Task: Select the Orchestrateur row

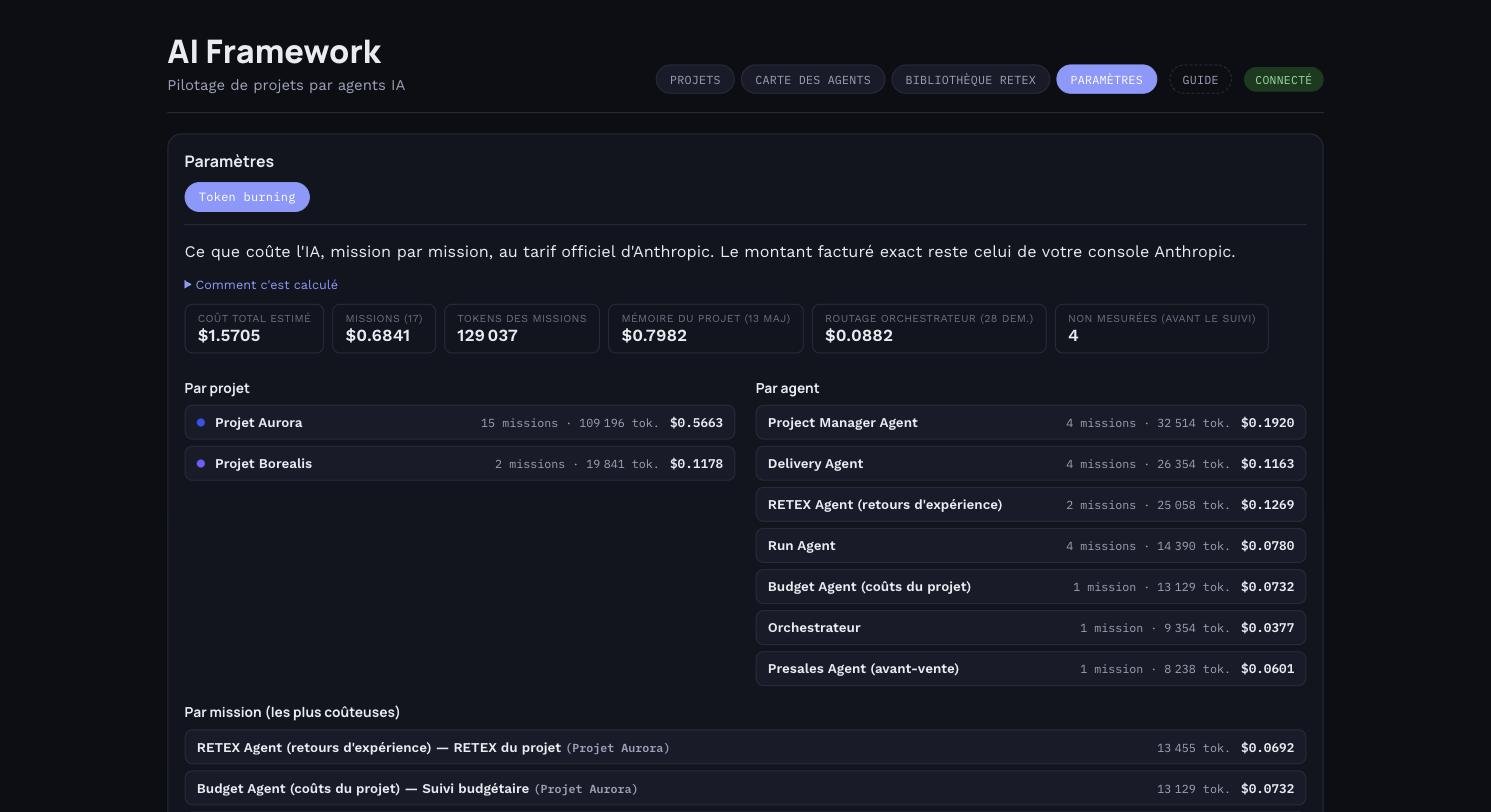Action: (x=1031, y=628)
